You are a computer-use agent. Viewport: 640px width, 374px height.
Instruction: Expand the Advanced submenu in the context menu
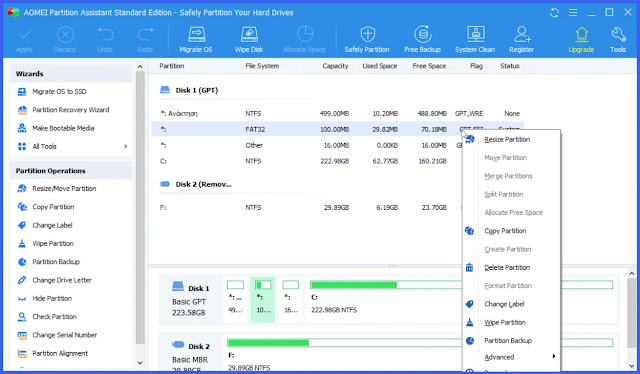coord(511,357)
